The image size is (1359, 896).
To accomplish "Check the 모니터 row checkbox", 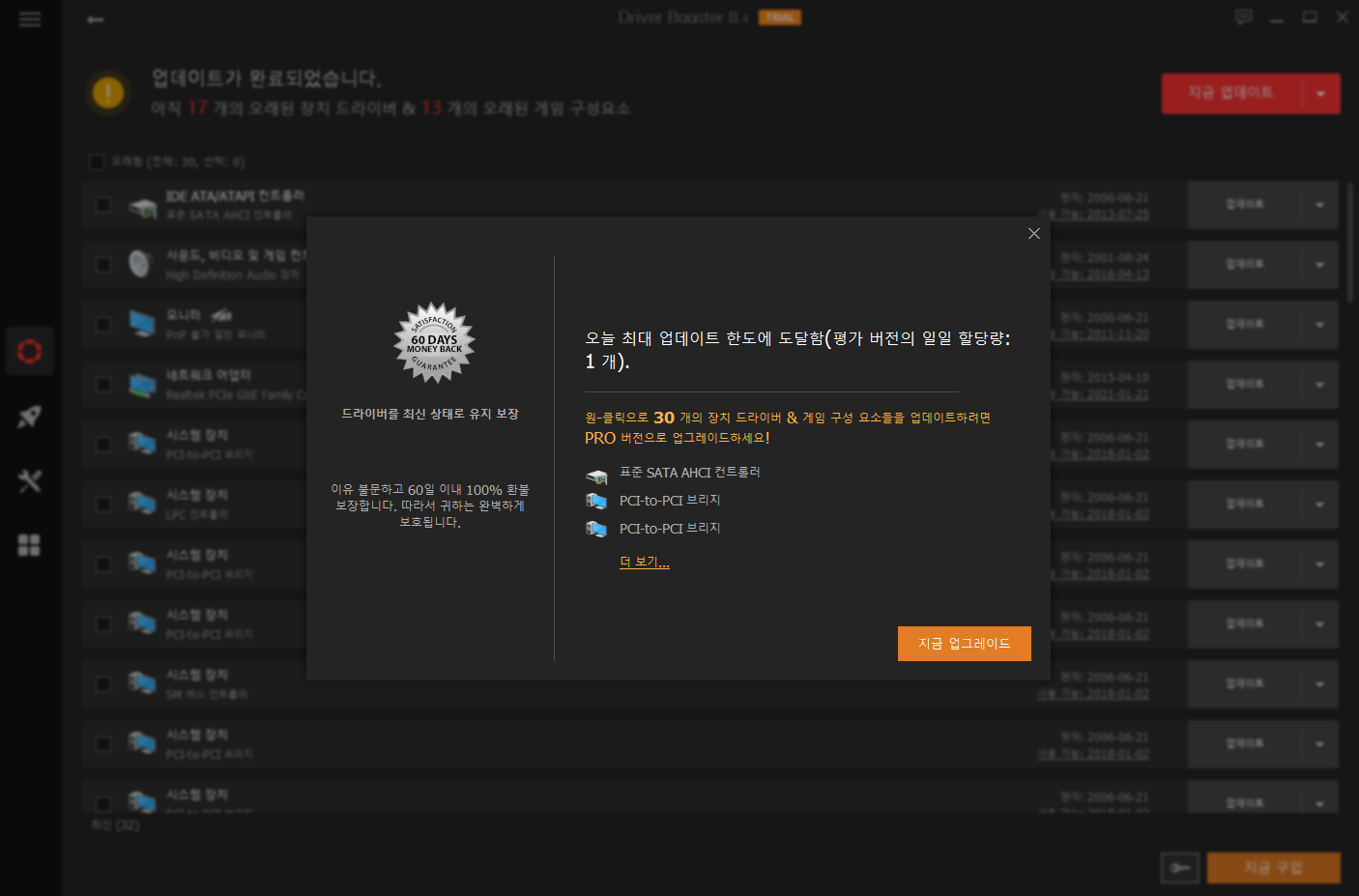I will 103,325.
